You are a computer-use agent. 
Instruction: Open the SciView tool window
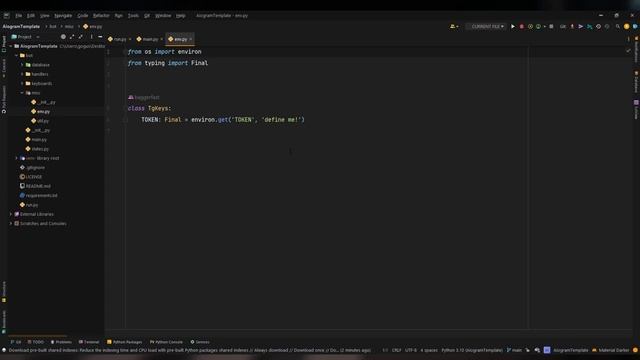pos(636,109)
